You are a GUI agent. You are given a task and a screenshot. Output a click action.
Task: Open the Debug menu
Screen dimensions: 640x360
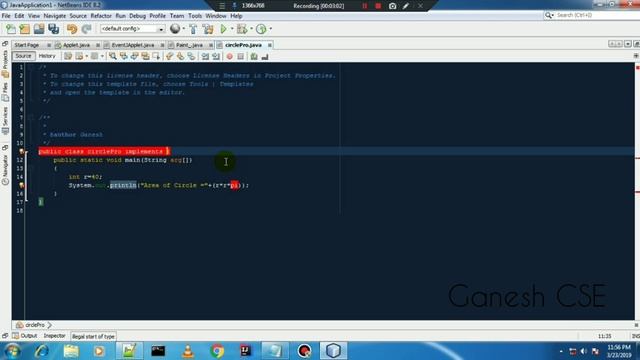pyautogui.click(x=138, y=16)
